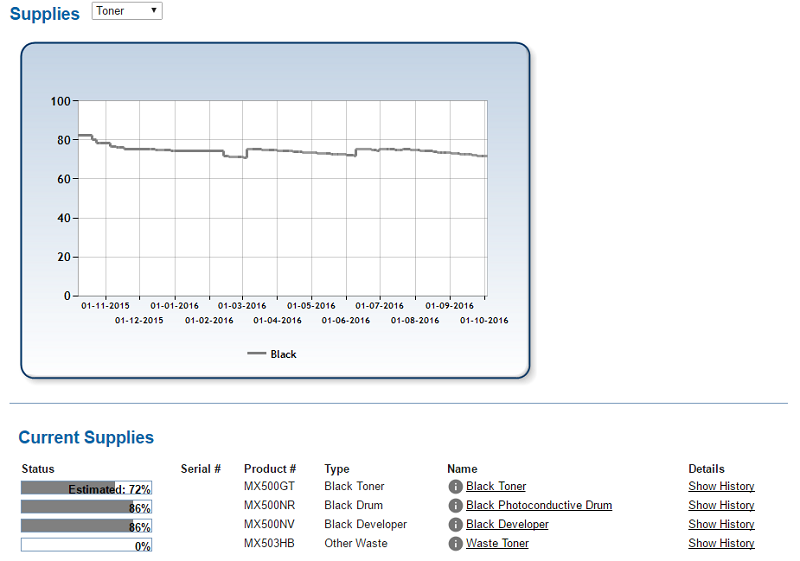Click the Other Waste type cell
800x561 pixels.
click(x=356, y=543)
